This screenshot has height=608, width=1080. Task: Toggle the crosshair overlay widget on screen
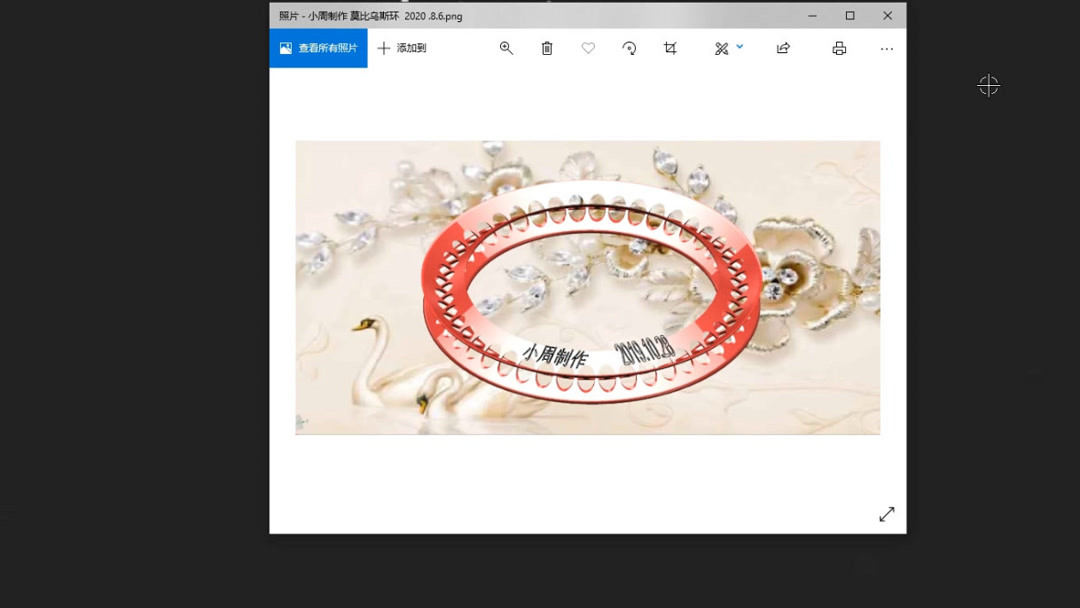(988, 86)
